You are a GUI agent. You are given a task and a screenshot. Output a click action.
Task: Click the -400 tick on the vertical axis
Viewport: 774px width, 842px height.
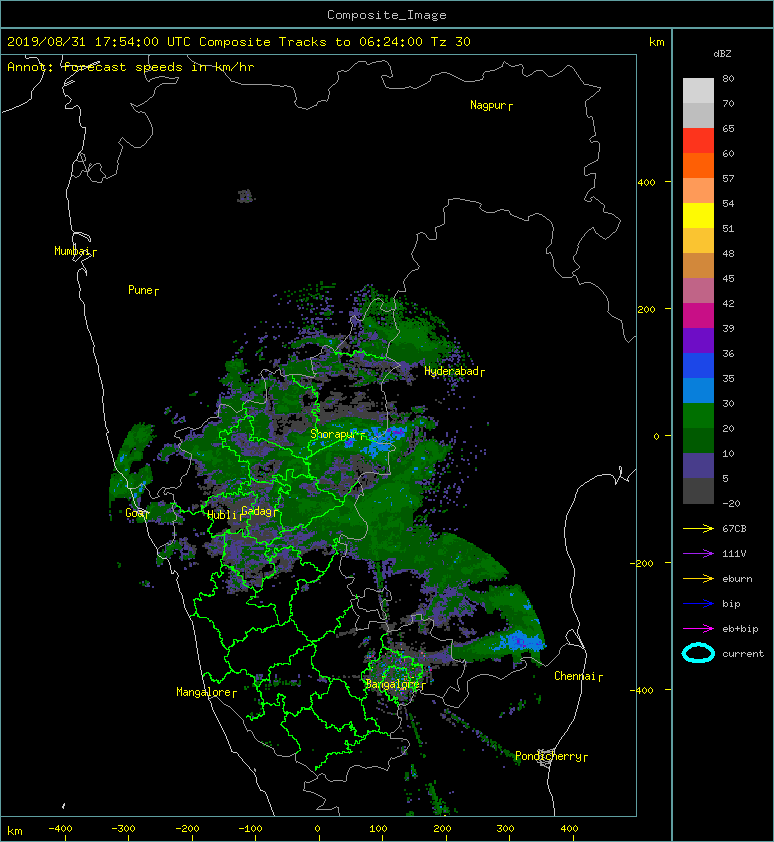click(642, 690)
